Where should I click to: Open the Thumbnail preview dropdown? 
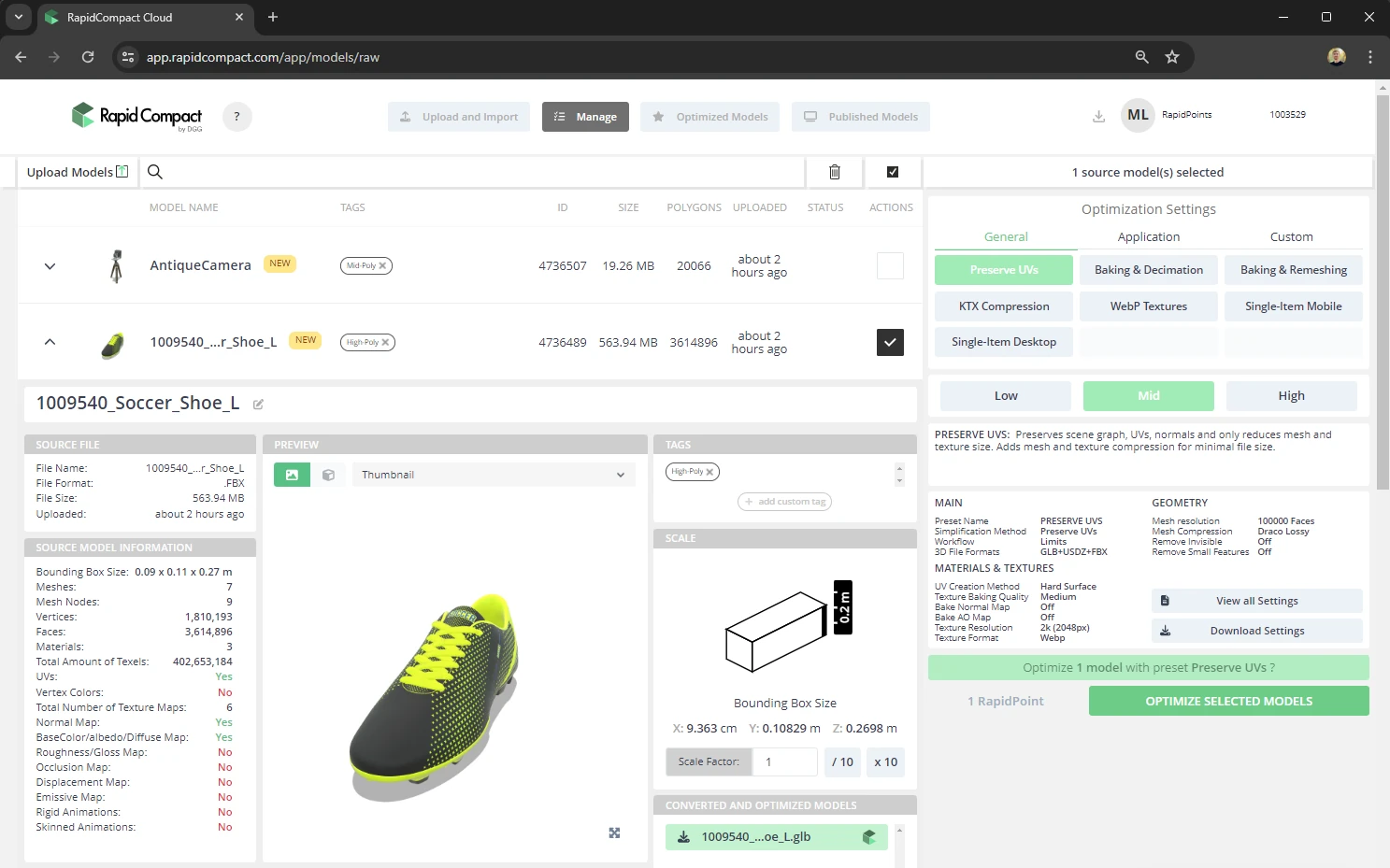[494, 475]
